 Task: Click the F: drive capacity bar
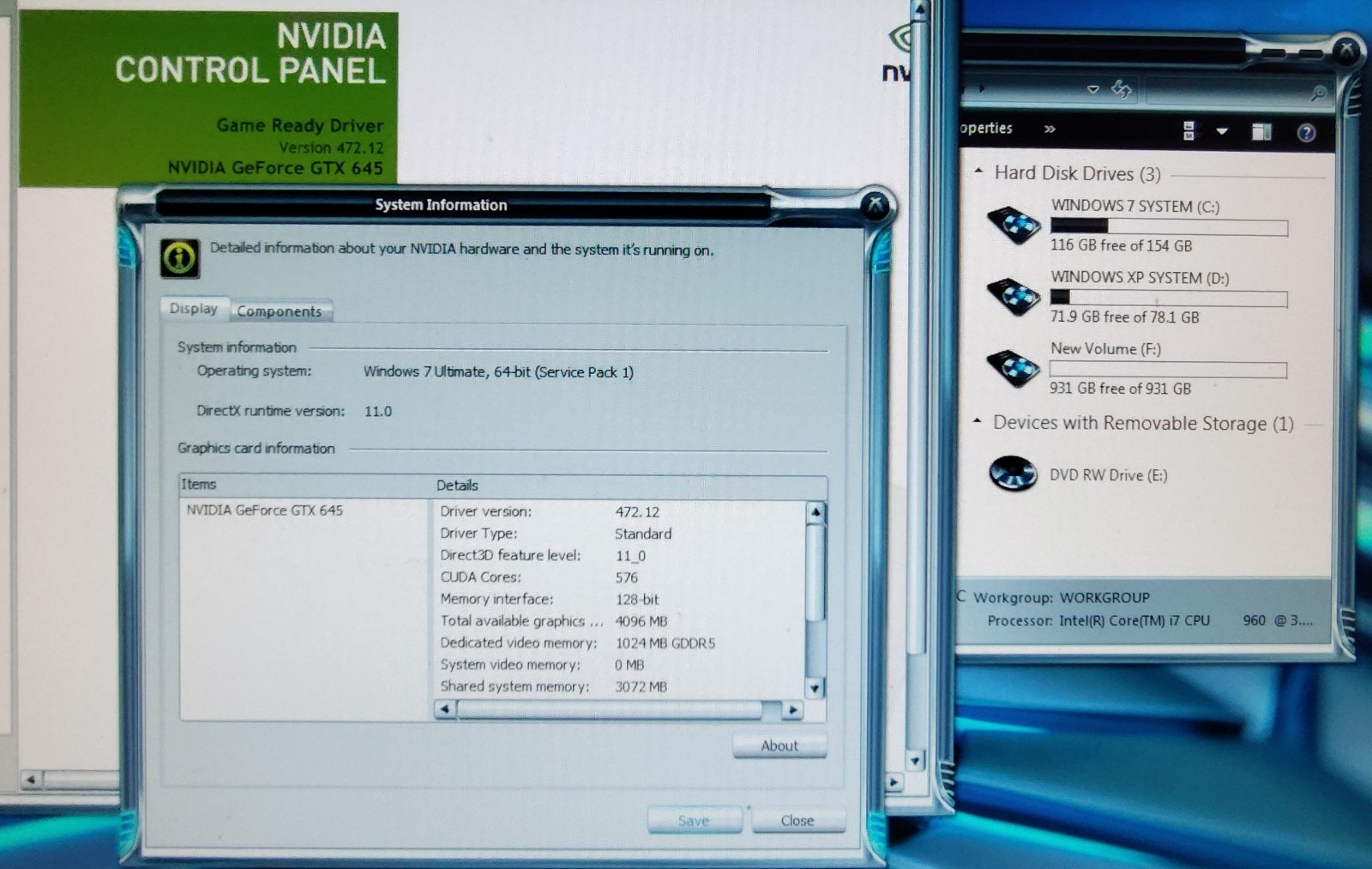(x=1168, y=370)
